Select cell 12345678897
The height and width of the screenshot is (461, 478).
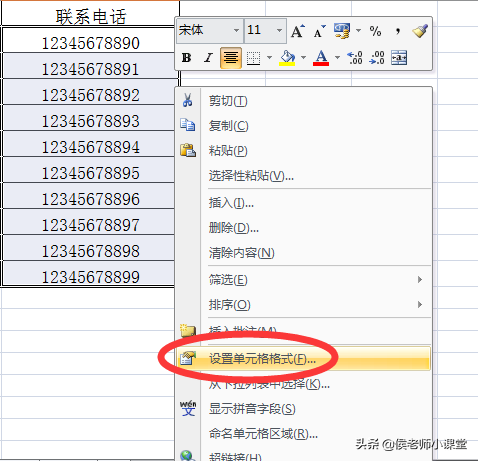click(x=89, y=222)
